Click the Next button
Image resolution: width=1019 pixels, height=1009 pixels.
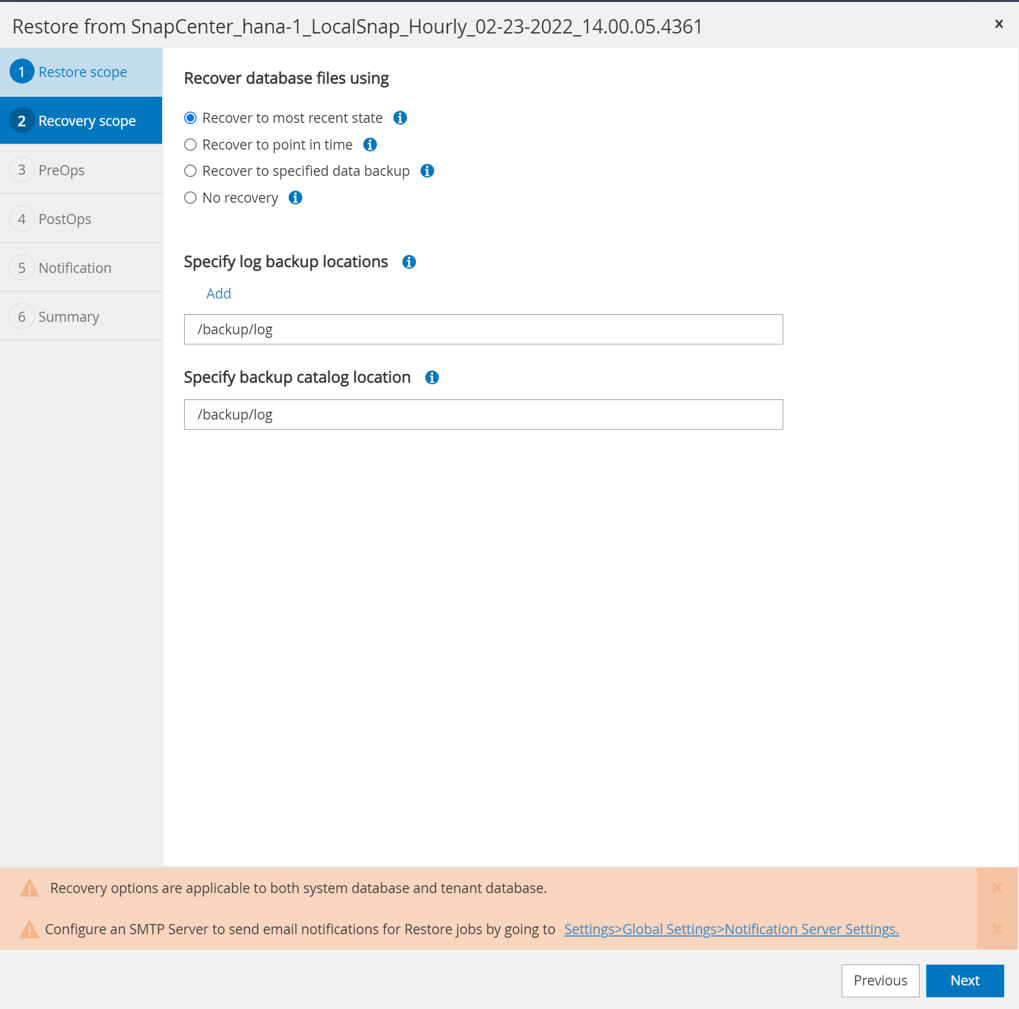(964, 981)
